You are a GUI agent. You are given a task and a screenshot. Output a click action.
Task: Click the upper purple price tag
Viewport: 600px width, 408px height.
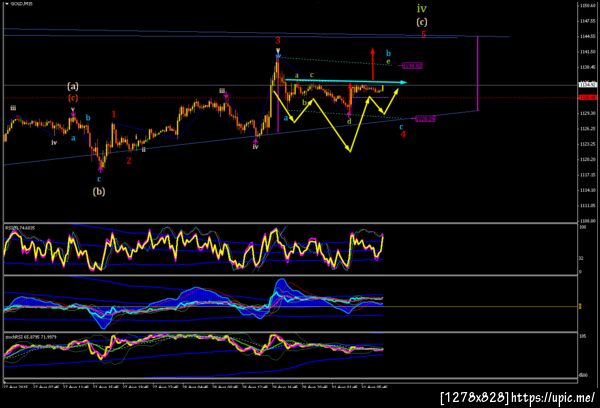(x=412, y=66)
